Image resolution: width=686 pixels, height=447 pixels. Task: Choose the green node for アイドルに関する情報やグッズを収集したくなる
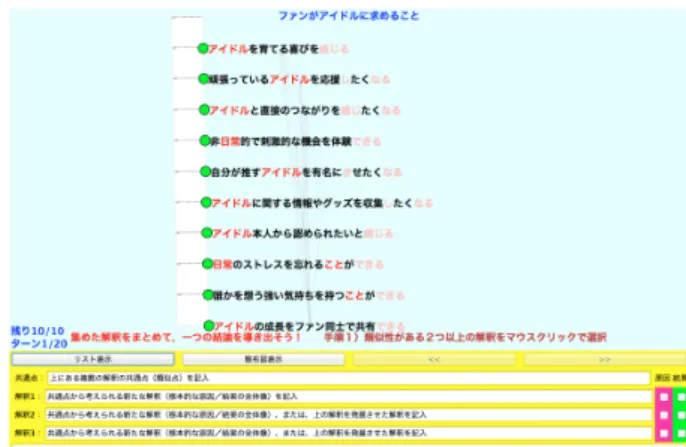[x=206, y=203]
